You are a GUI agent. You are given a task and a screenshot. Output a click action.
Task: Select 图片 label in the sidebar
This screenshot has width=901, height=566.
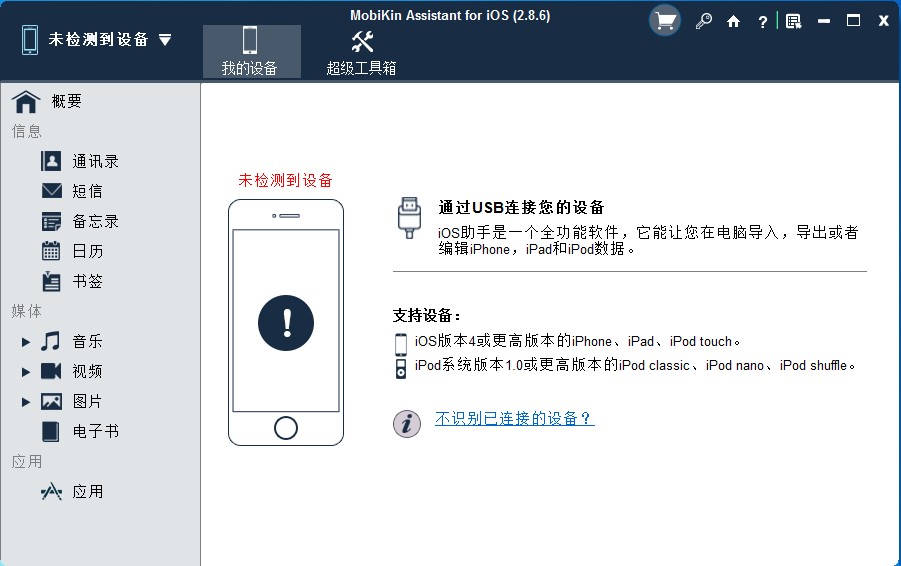pyautogui.click(x=87, y=401)
